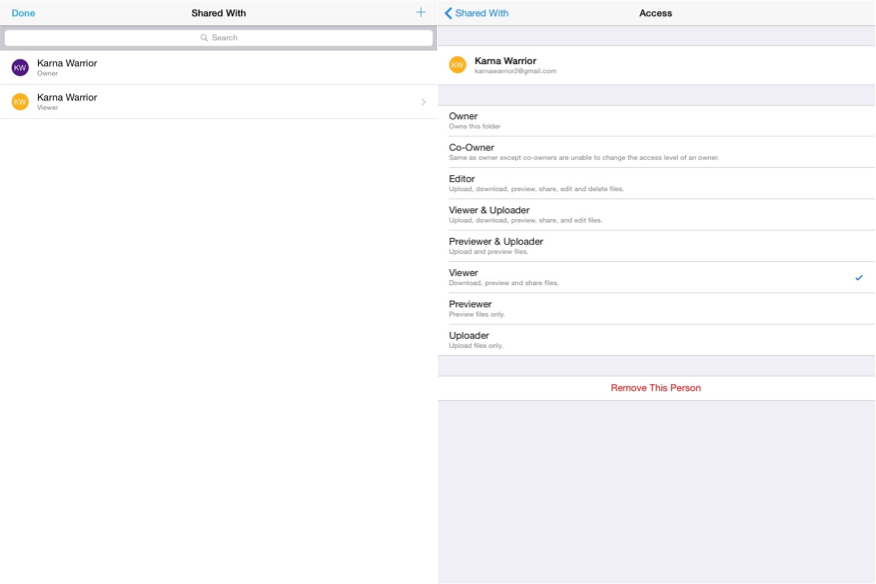Choose Co-Owner access level
This screenshot has width=876, height=584.
coord(472,151)
